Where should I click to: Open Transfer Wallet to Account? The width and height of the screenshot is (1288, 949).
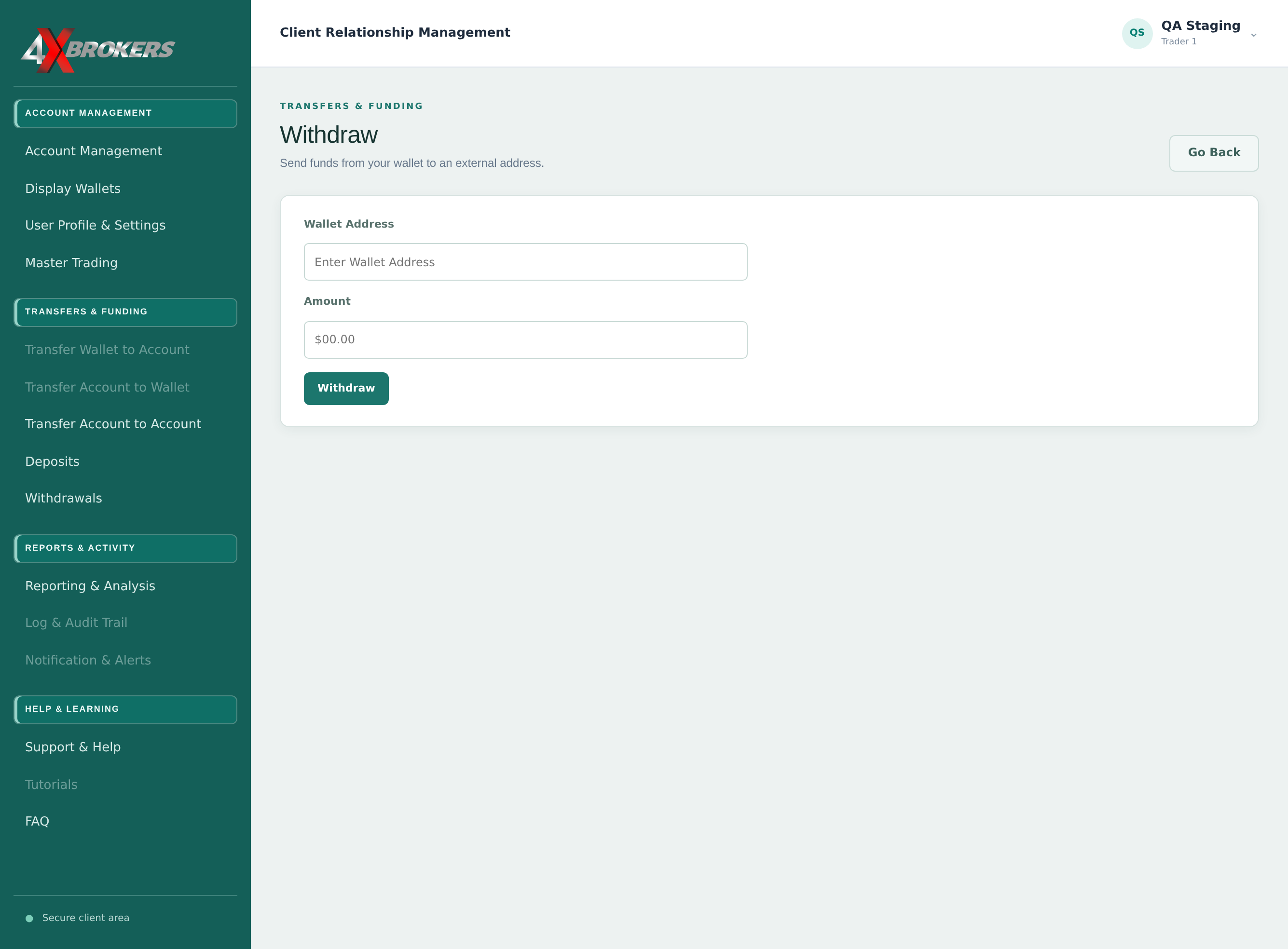[107, 349]
